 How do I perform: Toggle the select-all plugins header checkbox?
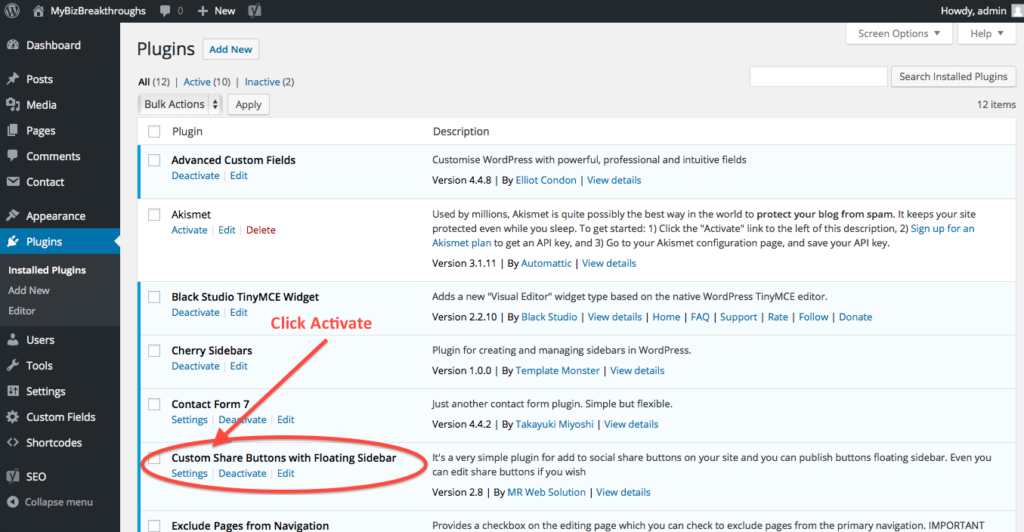pos(154,131)
